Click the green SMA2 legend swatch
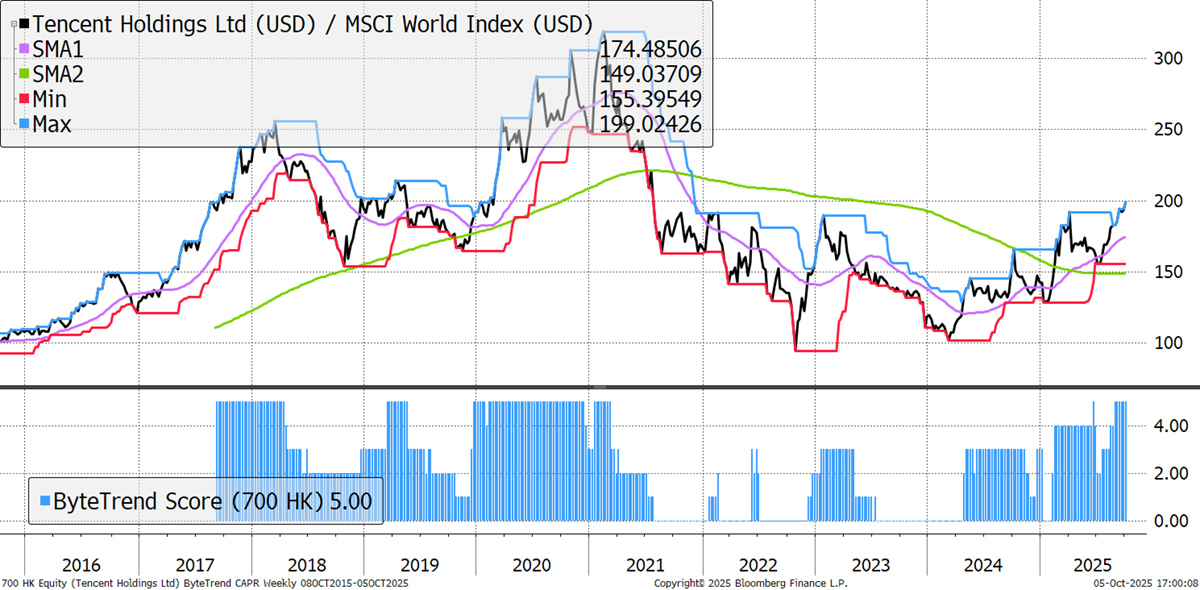 tap(22, 72)
